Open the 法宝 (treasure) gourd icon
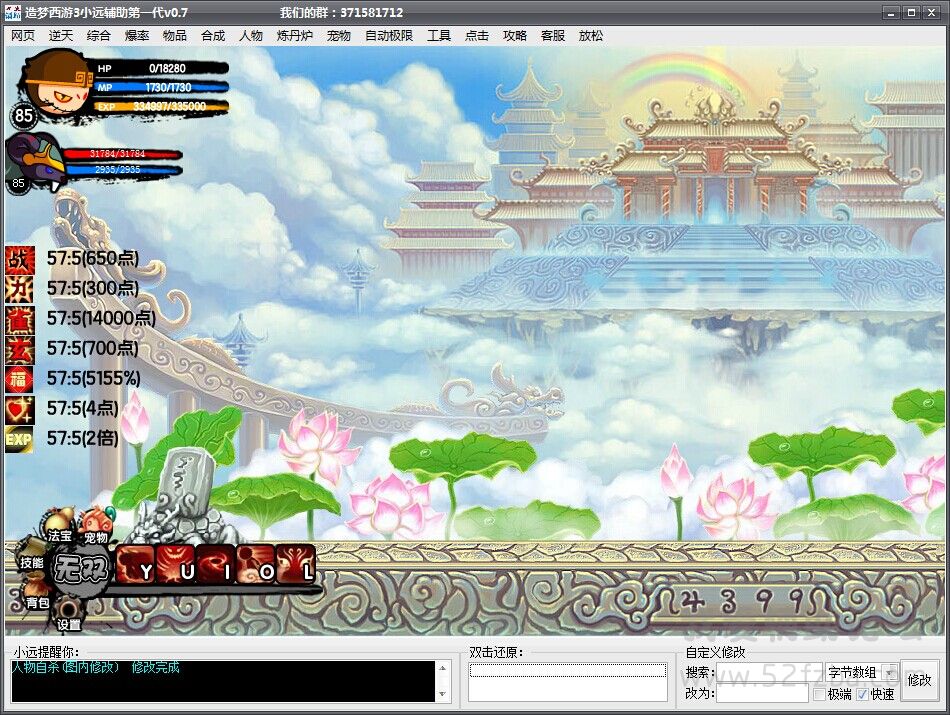The image size is (950, 715). click(x=57, y=526)
